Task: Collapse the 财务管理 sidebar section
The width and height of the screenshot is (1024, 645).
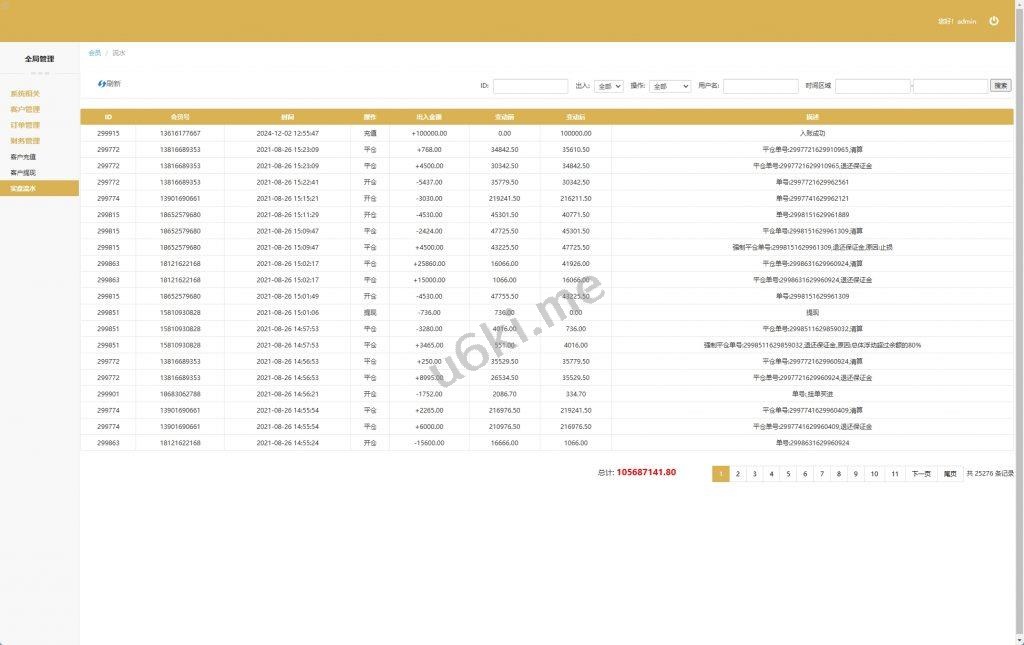Action: pyautogui.click(x=25, y=142)
